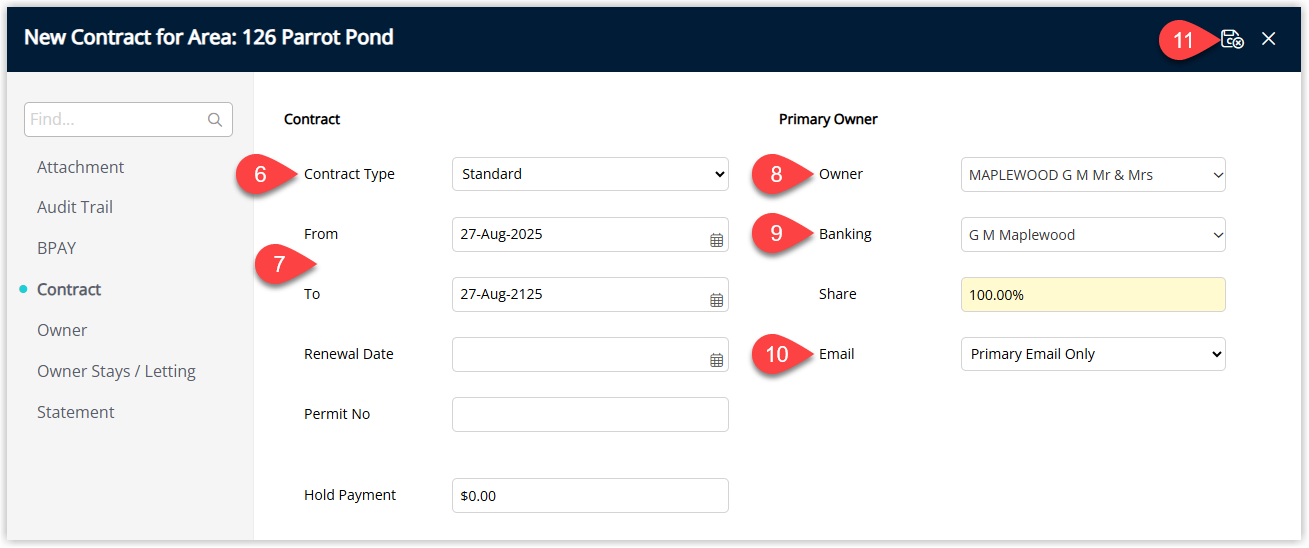Click the Hold Payment label
1309x548 pixels.
[x=350, y=495]
